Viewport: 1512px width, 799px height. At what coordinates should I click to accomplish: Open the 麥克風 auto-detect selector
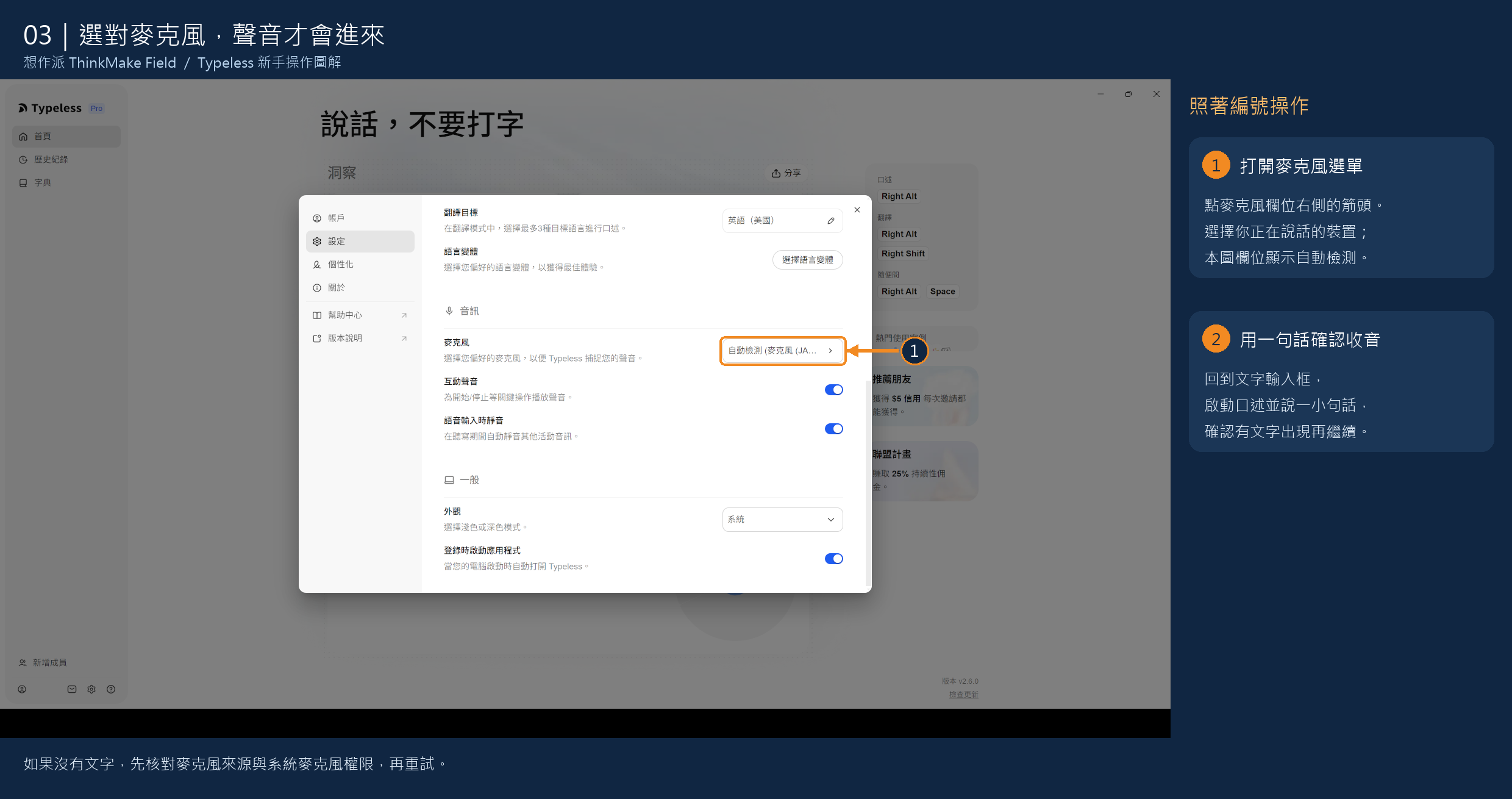coord(782,351)
